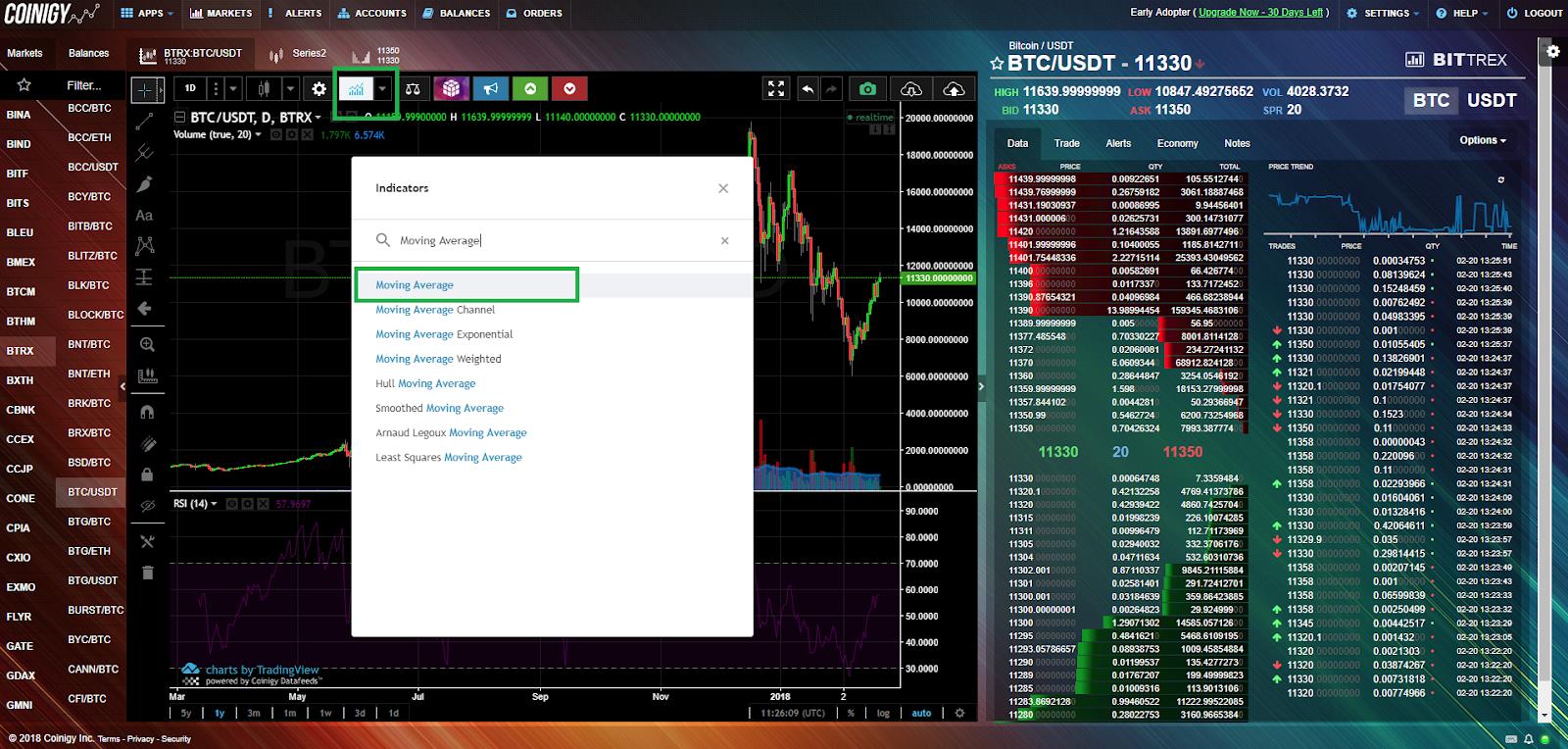Toggle magnet mode on chart
Screen dimensions: 1568x749
coord(147,412)
